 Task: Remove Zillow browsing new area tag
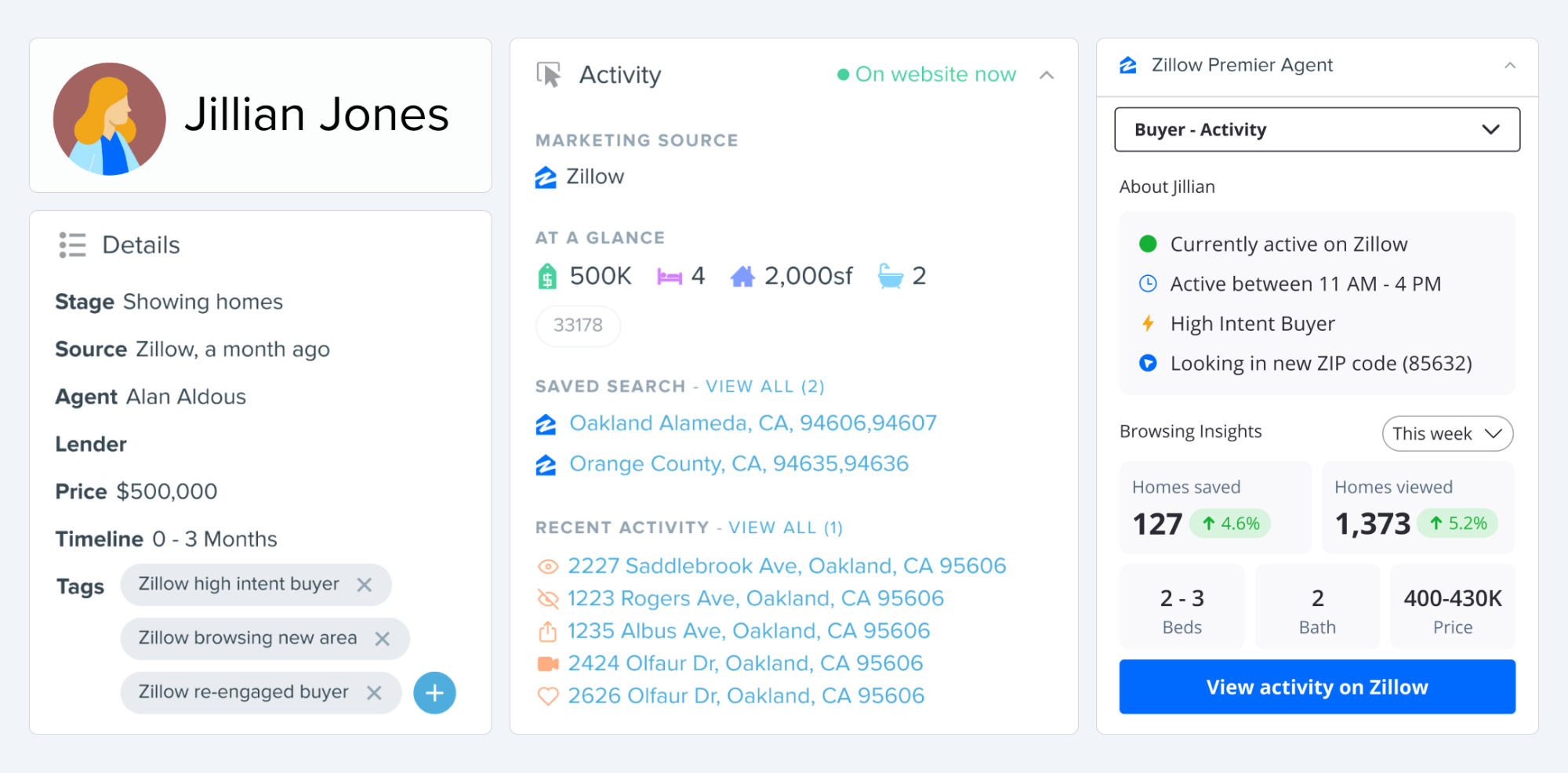tap(383, 639)
